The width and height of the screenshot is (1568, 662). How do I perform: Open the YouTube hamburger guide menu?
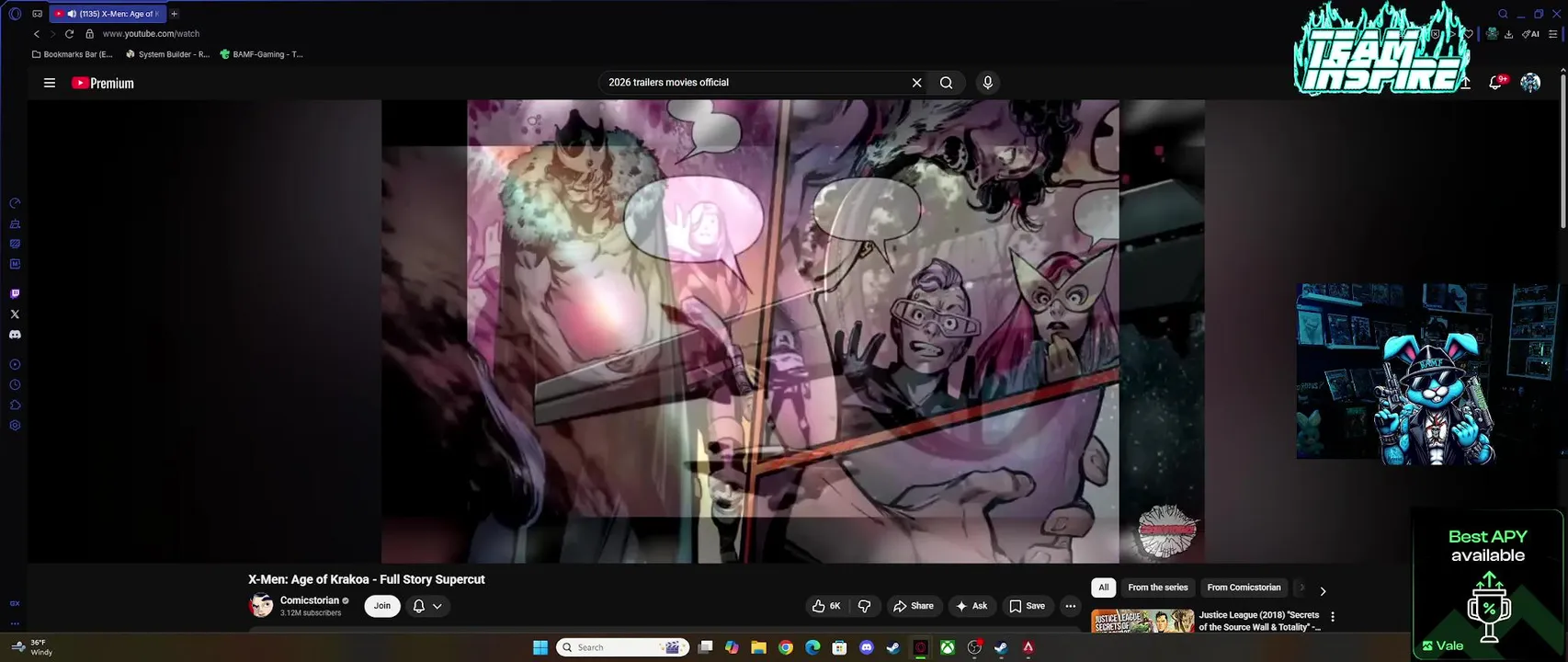click(50, 83)
